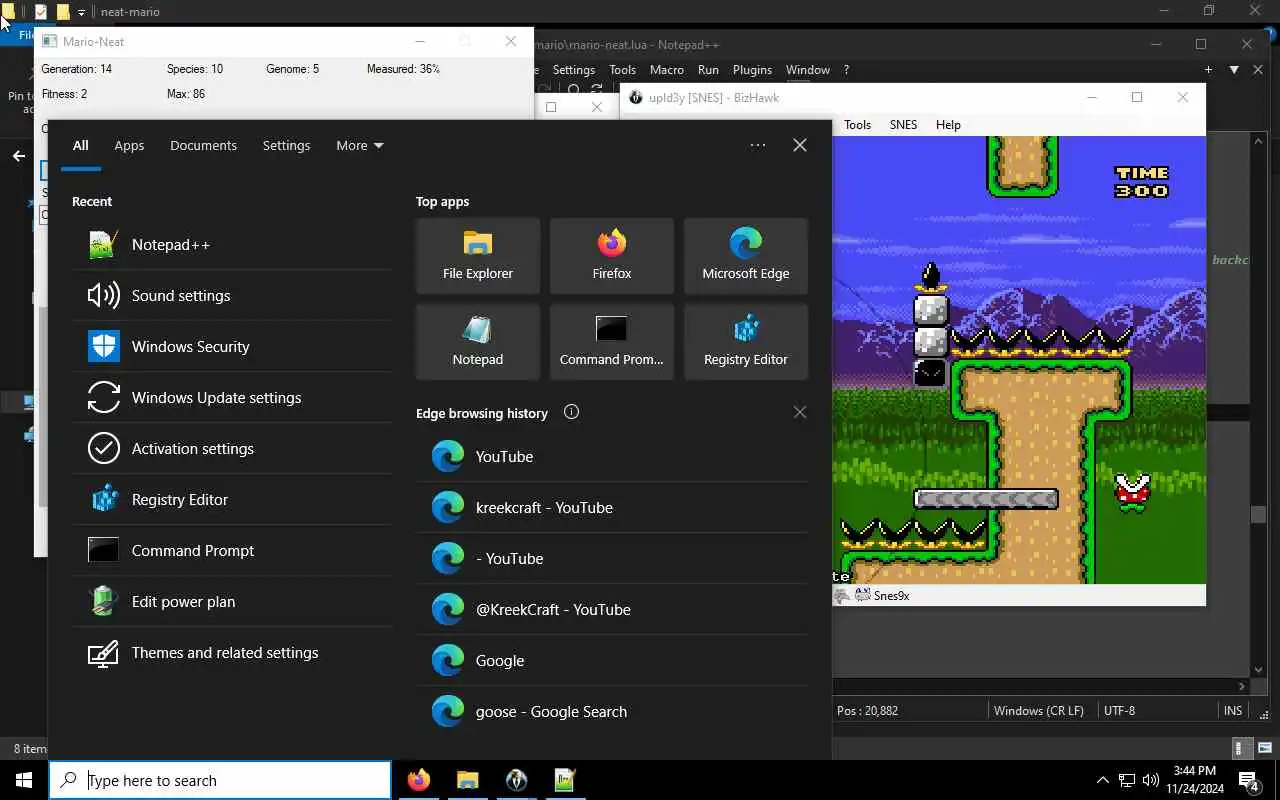Open the Notepad++ Plugins menu
This screenshot has height=800, width=1280.
point(752,70)
